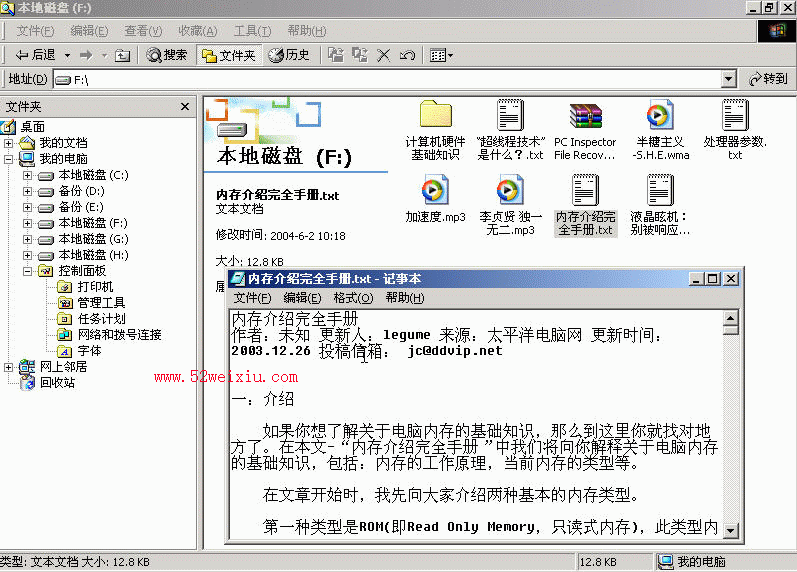The image size is (797, 572).
Task: Click the Undo arrow icon in the toolbar
Action: [407, 55]
